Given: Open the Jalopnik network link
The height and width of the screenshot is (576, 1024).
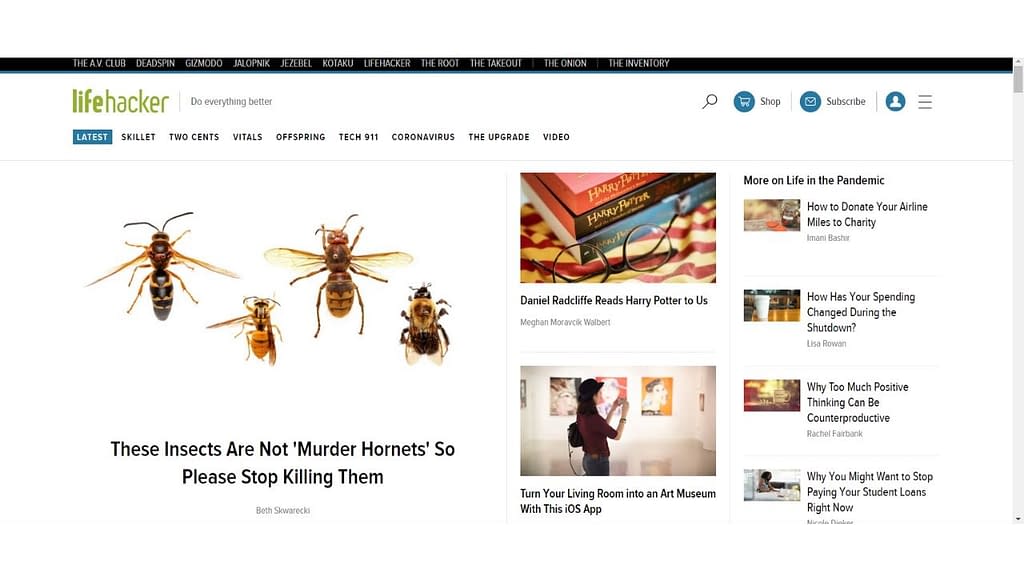Looking at the screenshot, I should click(x=251, y=63).
